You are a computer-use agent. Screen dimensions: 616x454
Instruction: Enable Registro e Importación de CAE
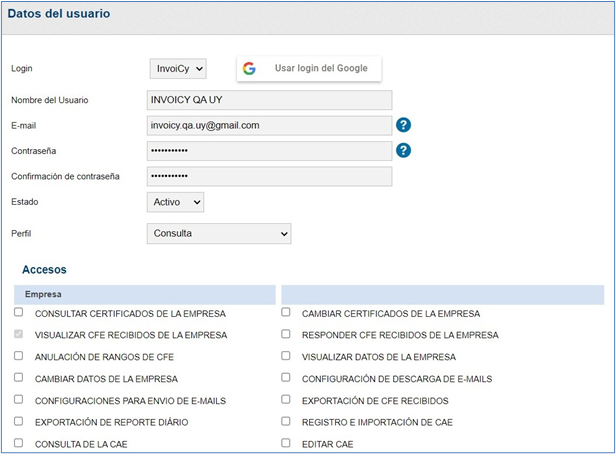click(286, 422)
